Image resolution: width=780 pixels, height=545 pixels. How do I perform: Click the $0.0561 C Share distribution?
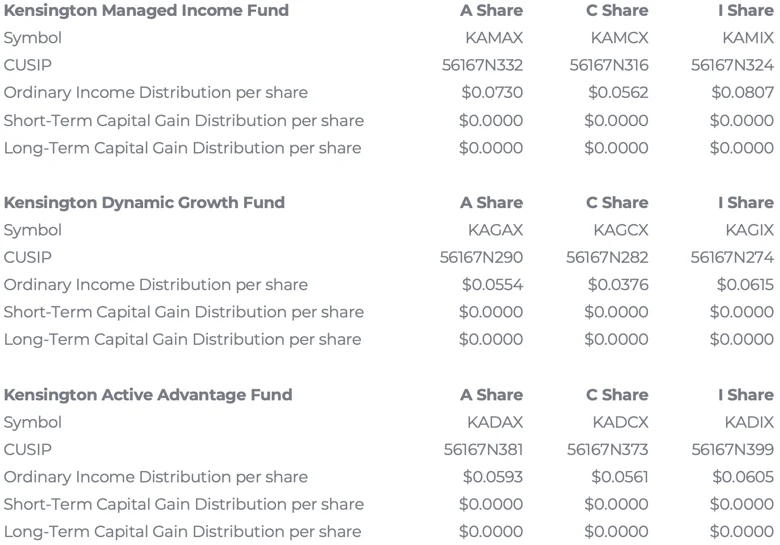pos(620,477)
